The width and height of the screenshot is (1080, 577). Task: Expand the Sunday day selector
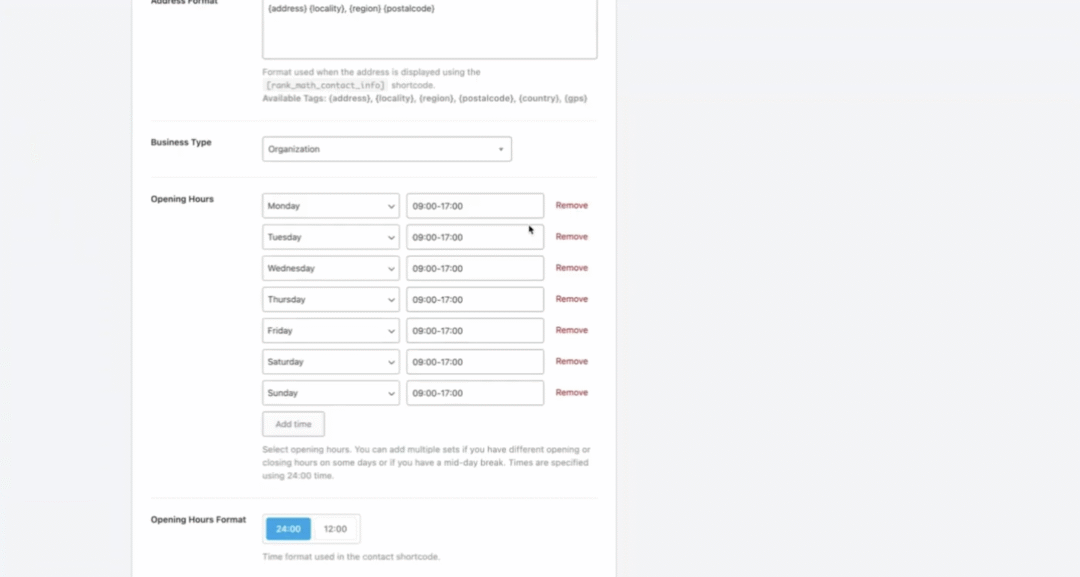click(330, 393)
